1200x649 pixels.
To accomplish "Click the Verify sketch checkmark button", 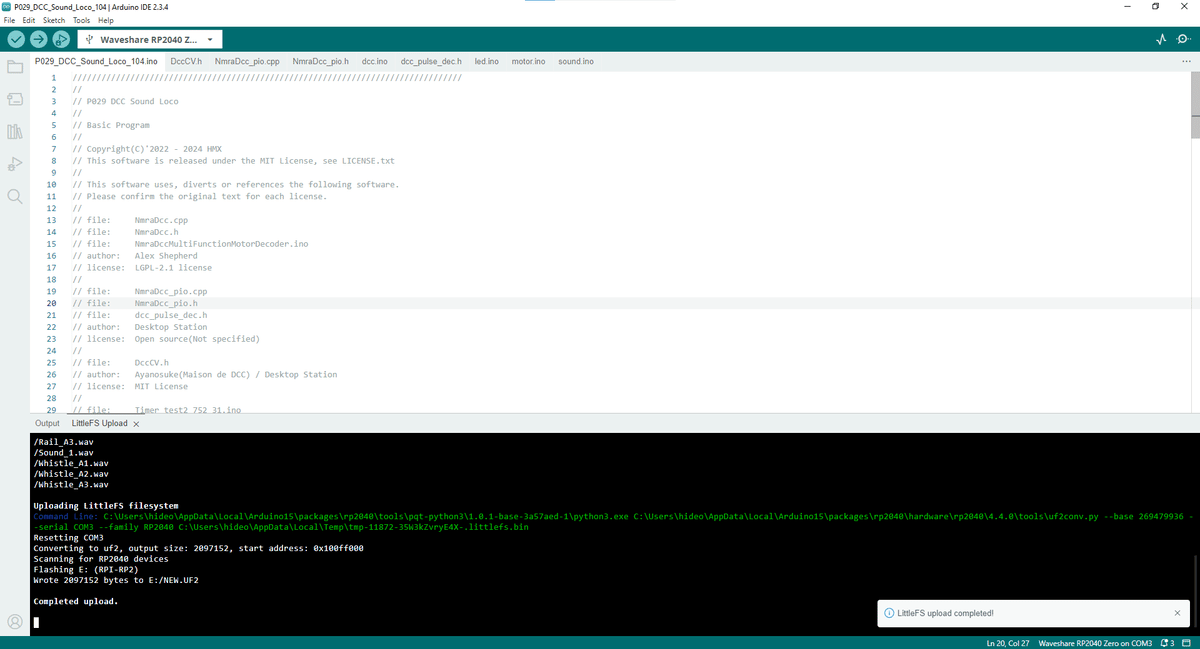I will (x=16, y=39).
